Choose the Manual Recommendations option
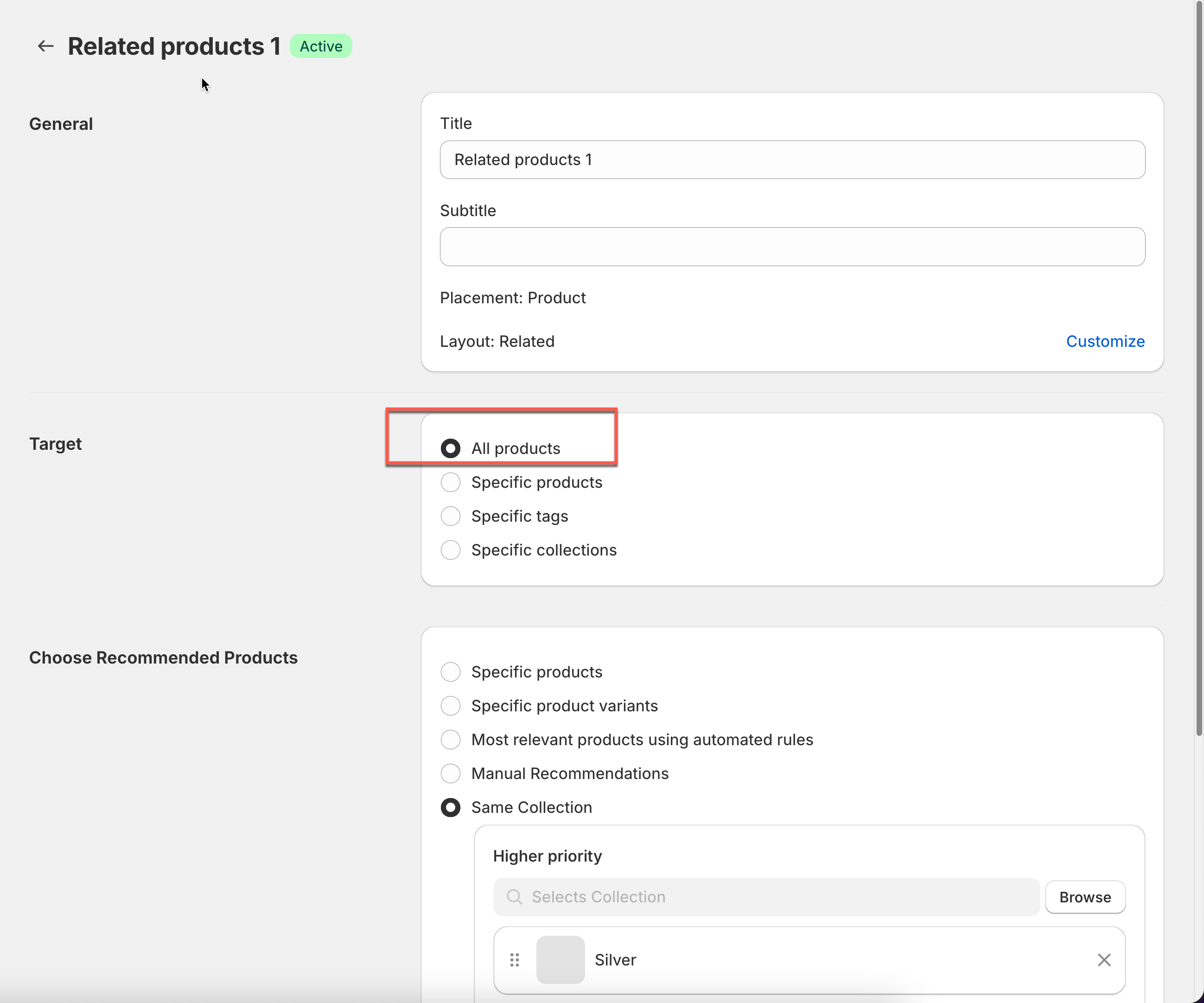 pyautogui.click(x=451, y=773)
